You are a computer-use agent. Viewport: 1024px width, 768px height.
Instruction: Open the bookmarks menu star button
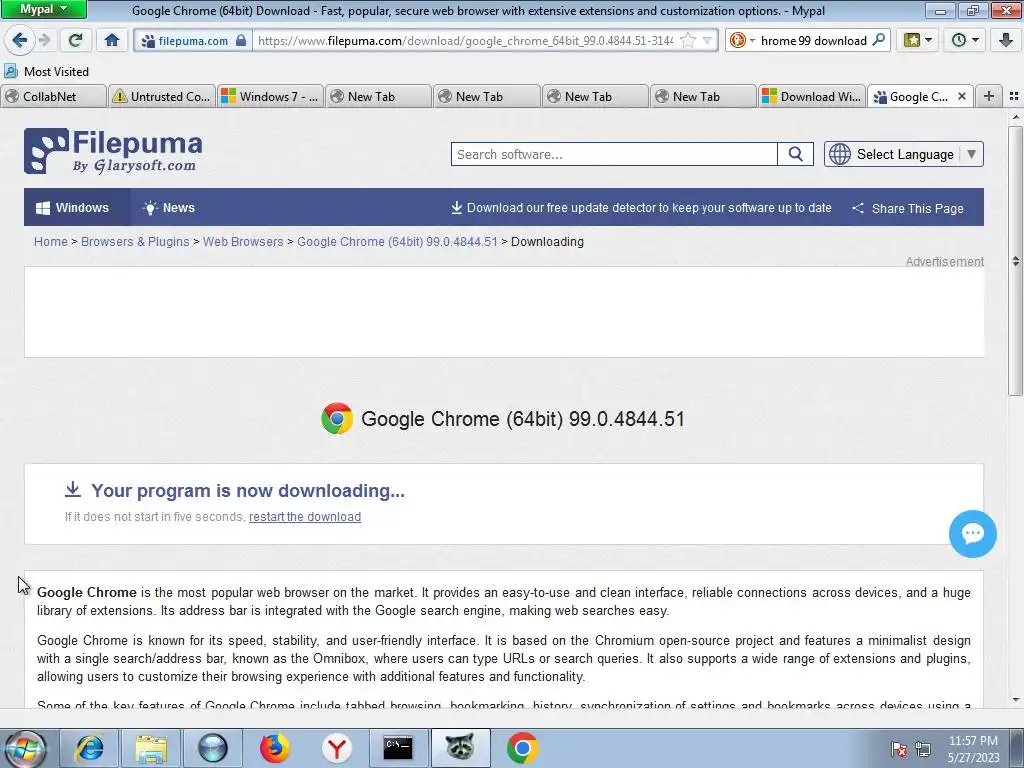[x=918, y=40]
